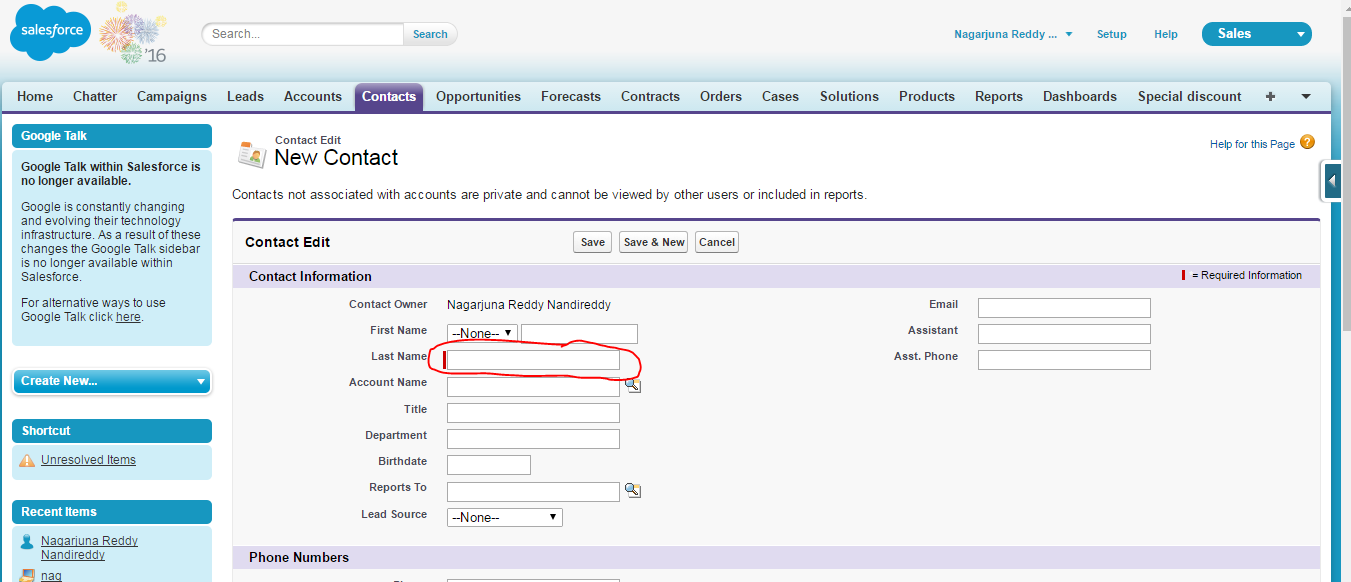Open the First Name salutation dropdown
Screen dimensions: 1351x582
tap(482, 333)
